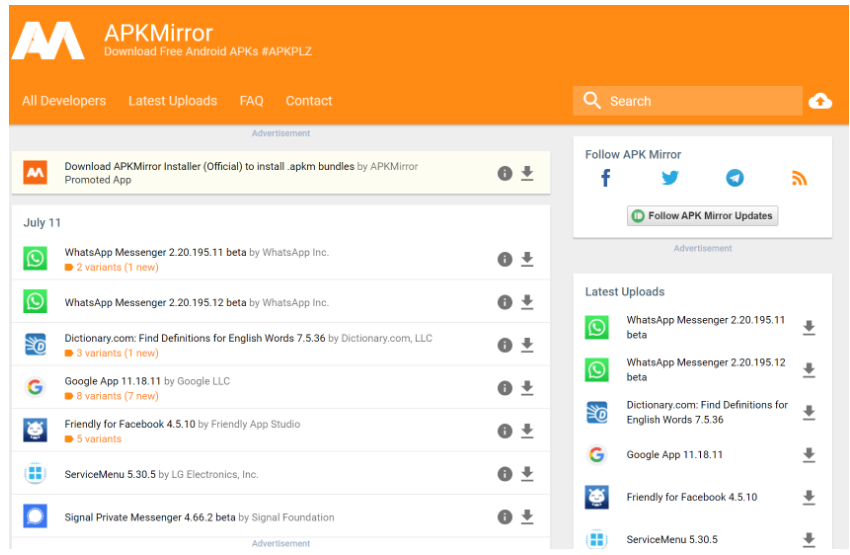Viewport: 850px width, 555px height.
Task: Show info for APKMirror Installer promoted app
Action: coord(505,173)
